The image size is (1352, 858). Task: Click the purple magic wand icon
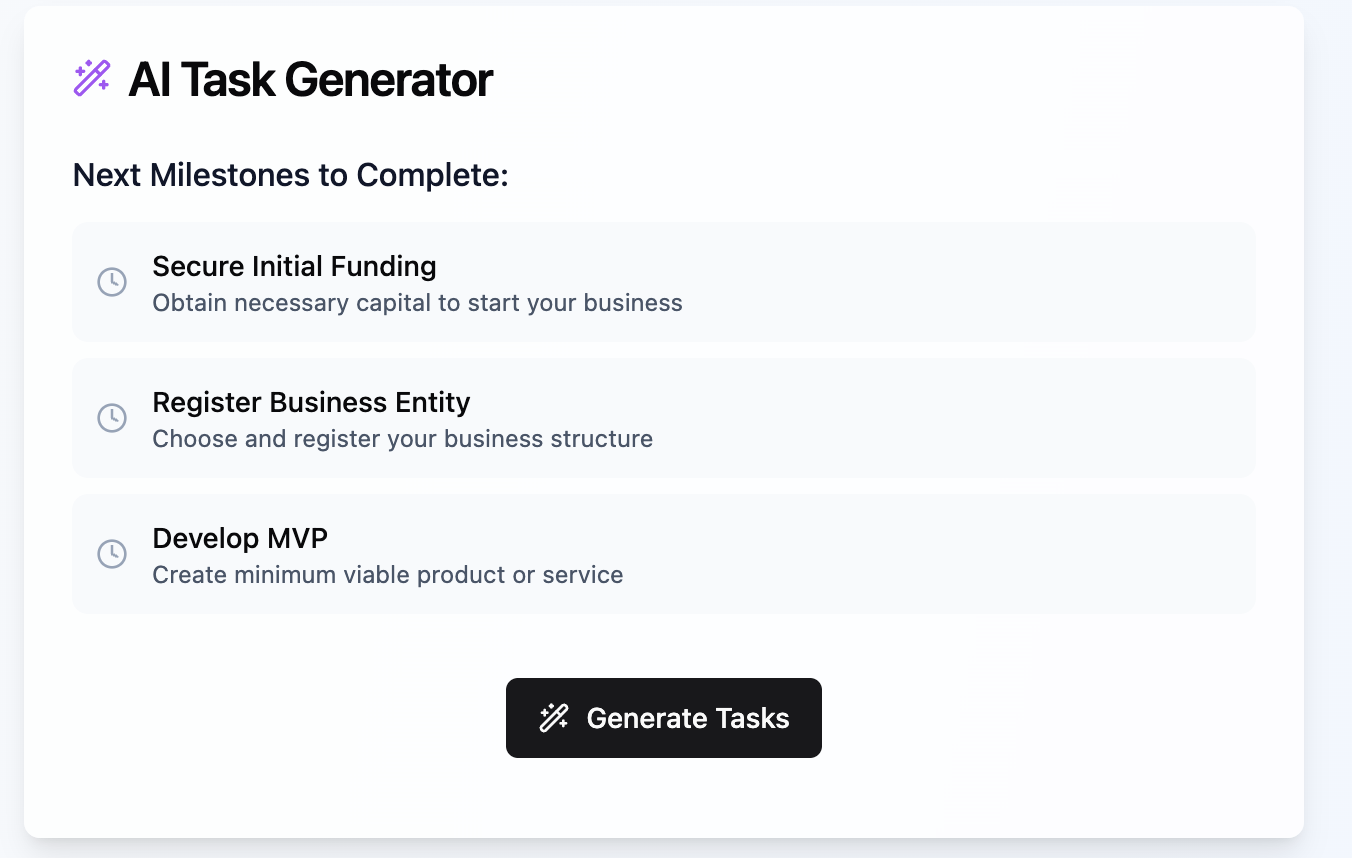[x=92, y=78]
